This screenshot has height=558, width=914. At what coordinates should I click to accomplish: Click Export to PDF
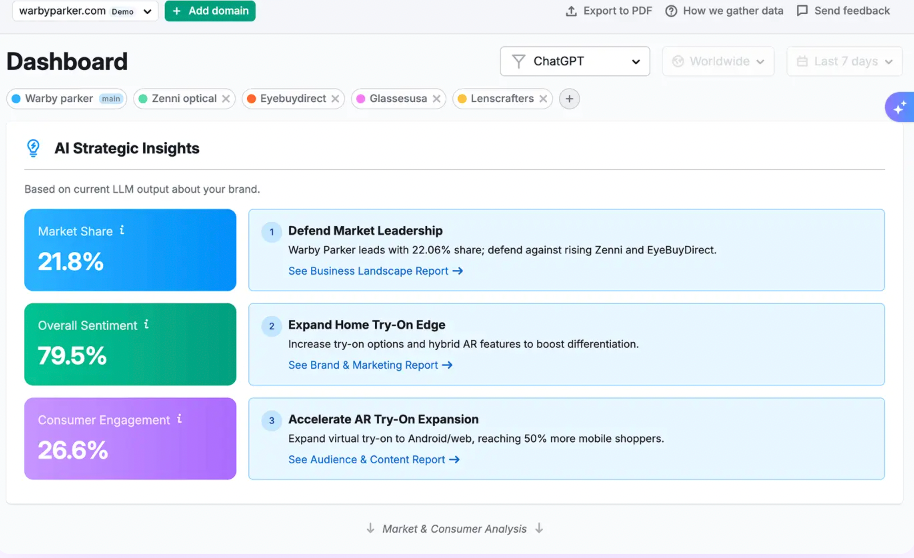[x=608, y=11]
